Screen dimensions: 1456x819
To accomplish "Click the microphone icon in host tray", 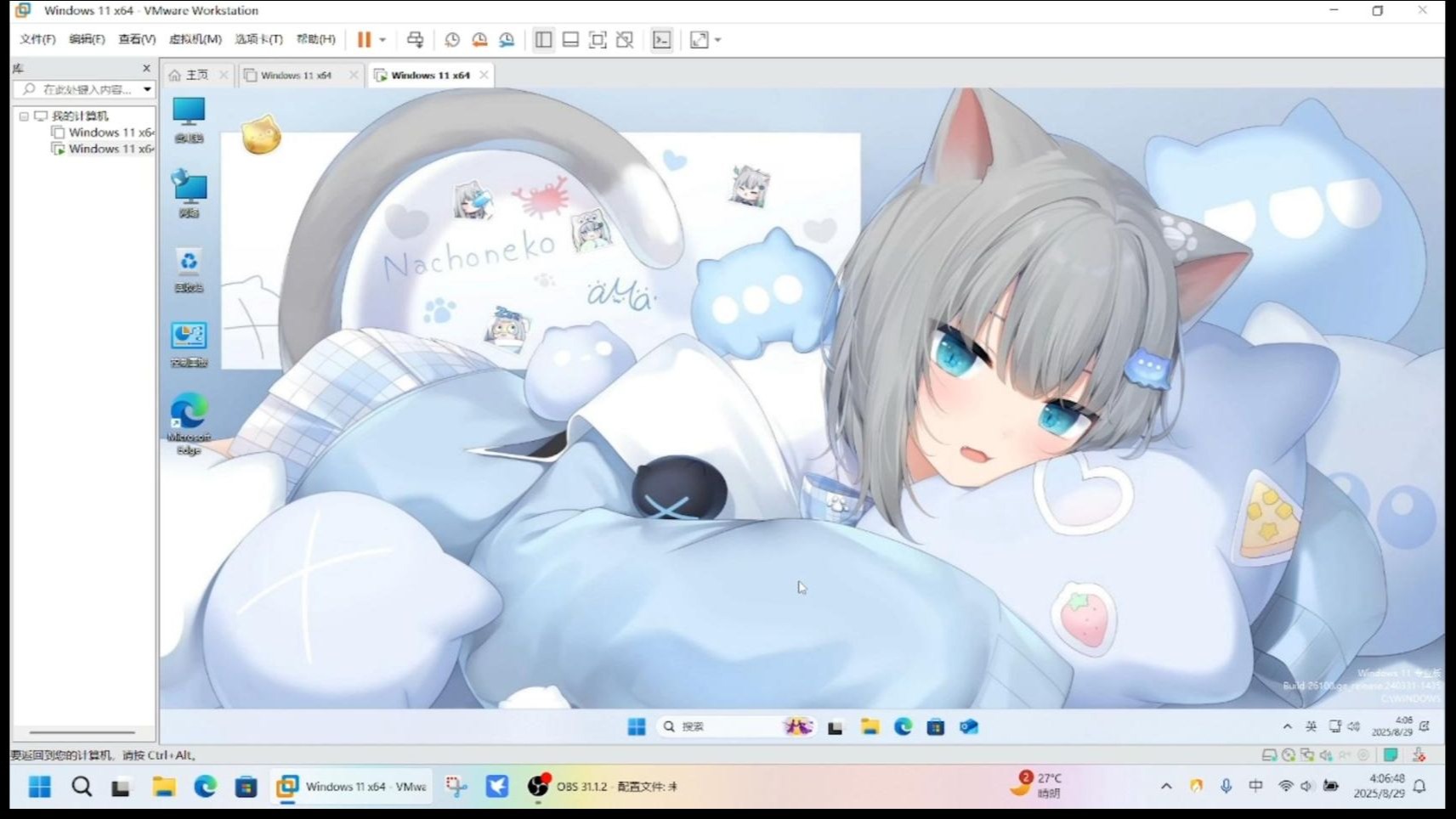I will 1226,787.
